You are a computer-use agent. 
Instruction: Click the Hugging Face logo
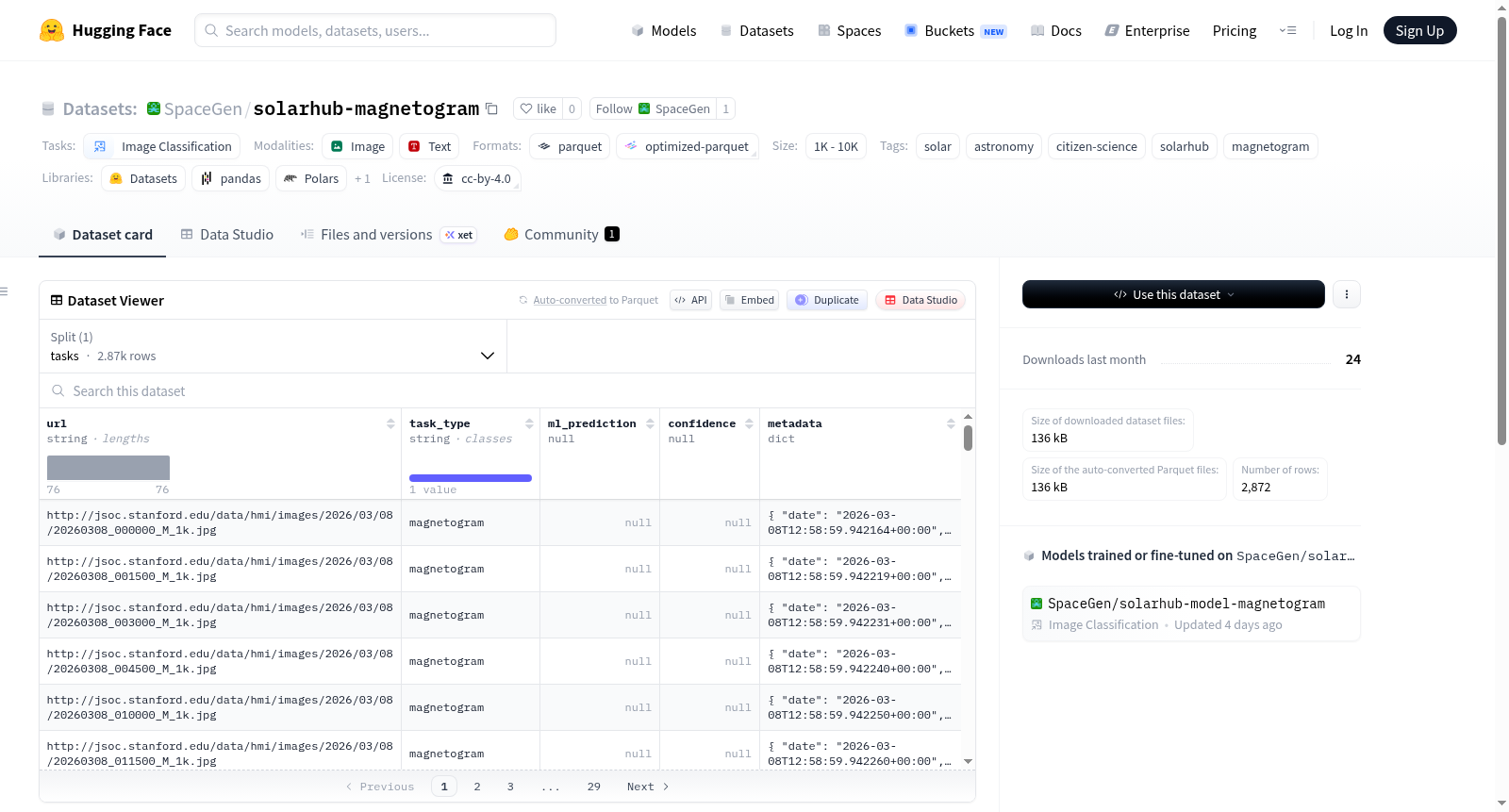[106, 30]
